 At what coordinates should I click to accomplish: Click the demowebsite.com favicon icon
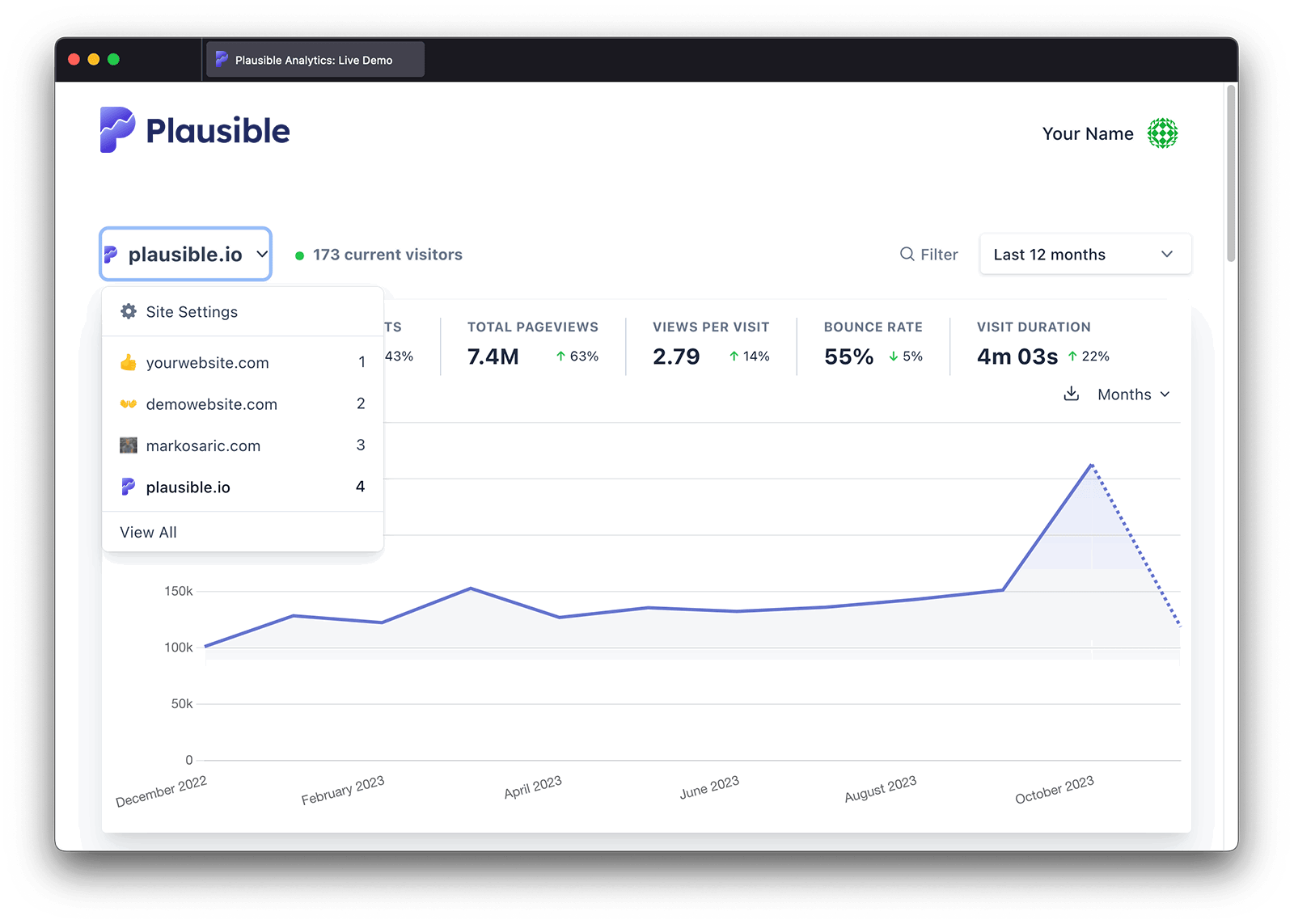click(128, 404)
